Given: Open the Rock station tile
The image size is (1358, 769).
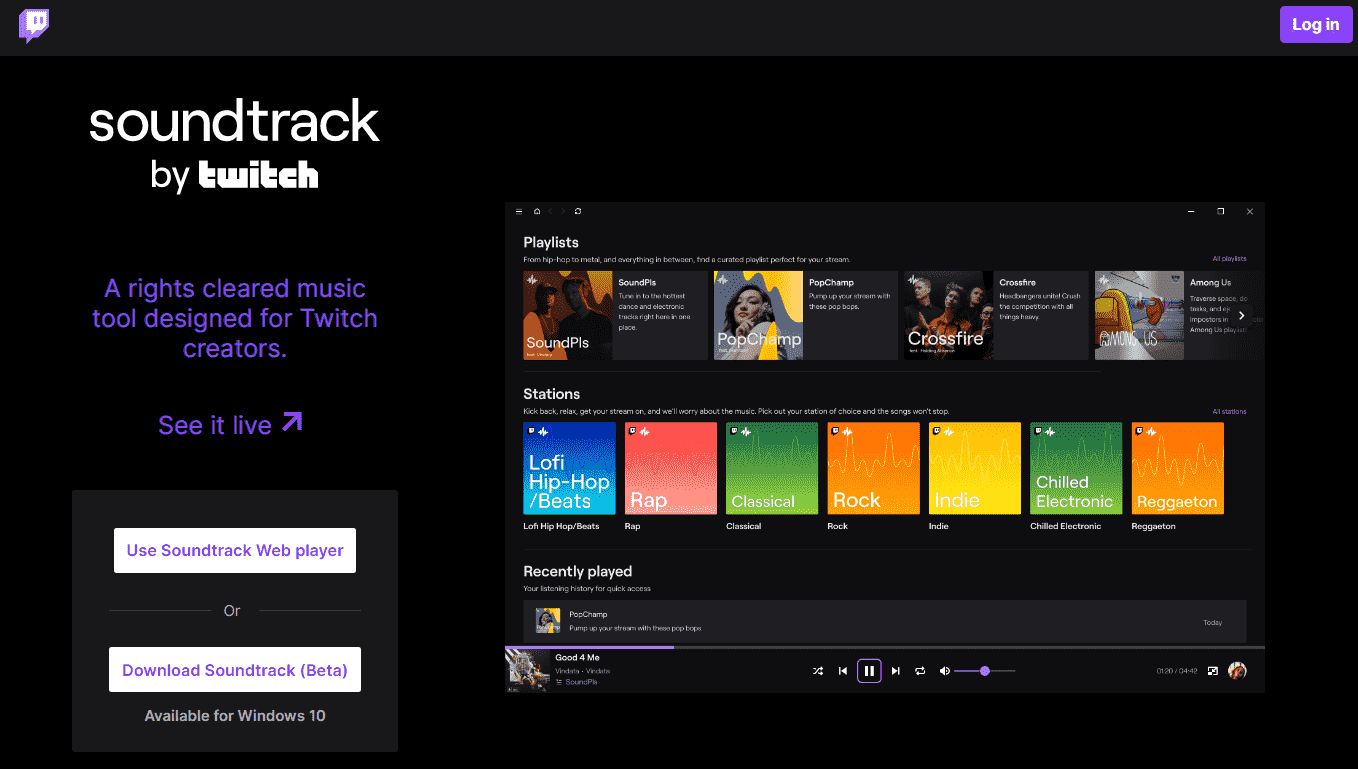Looking at the screenshot, I should pos(874,468).
